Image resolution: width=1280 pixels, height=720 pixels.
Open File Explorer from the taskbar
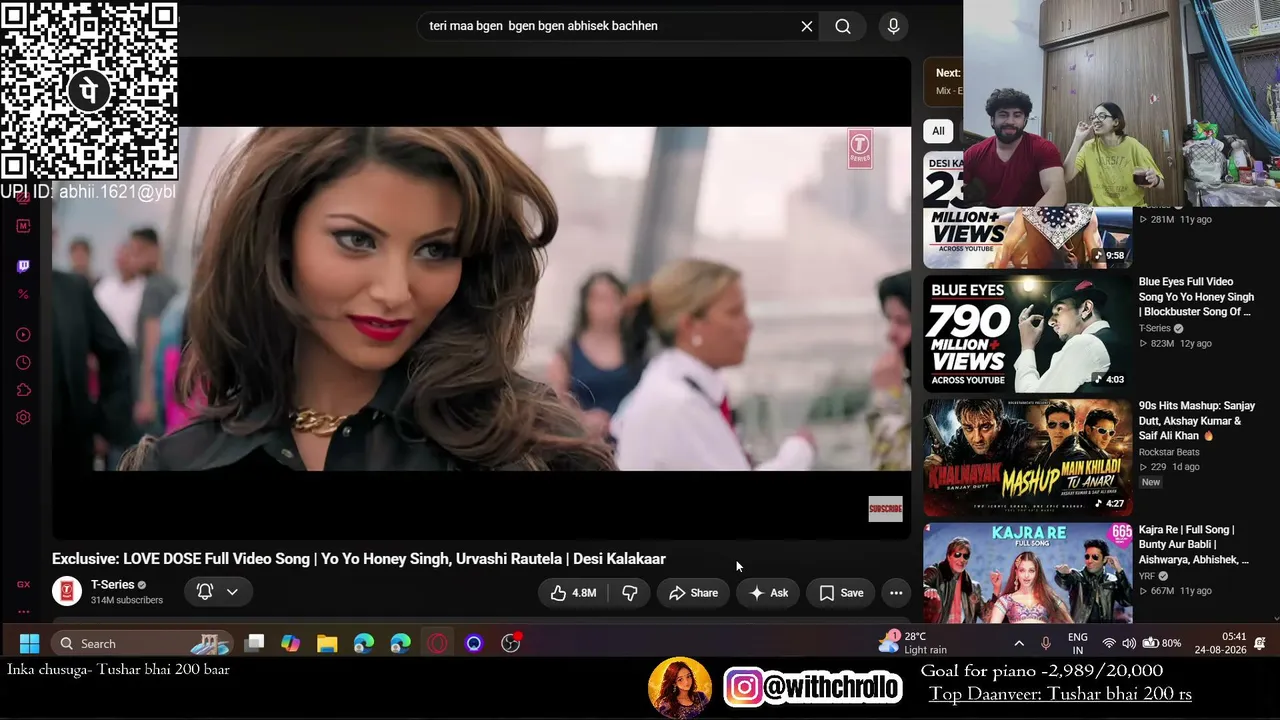coord(327,643)
